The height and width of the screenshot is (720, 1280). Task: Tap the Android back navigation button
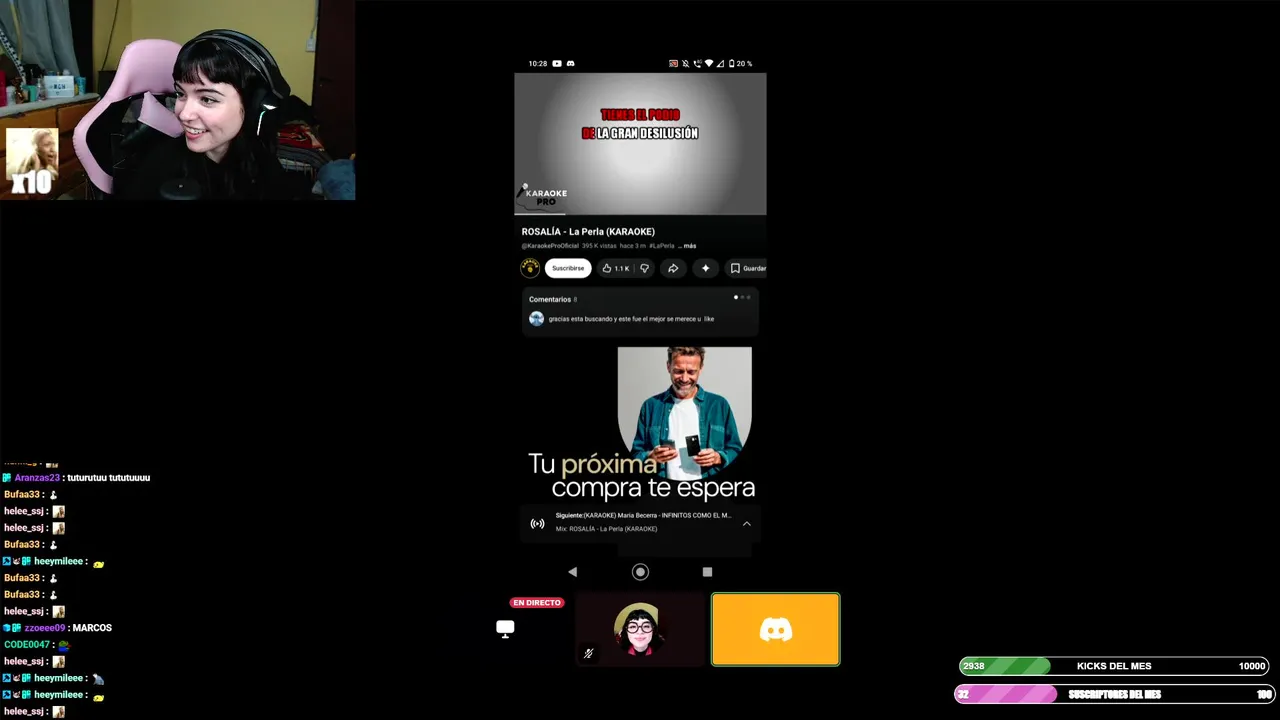click(572, 572)
